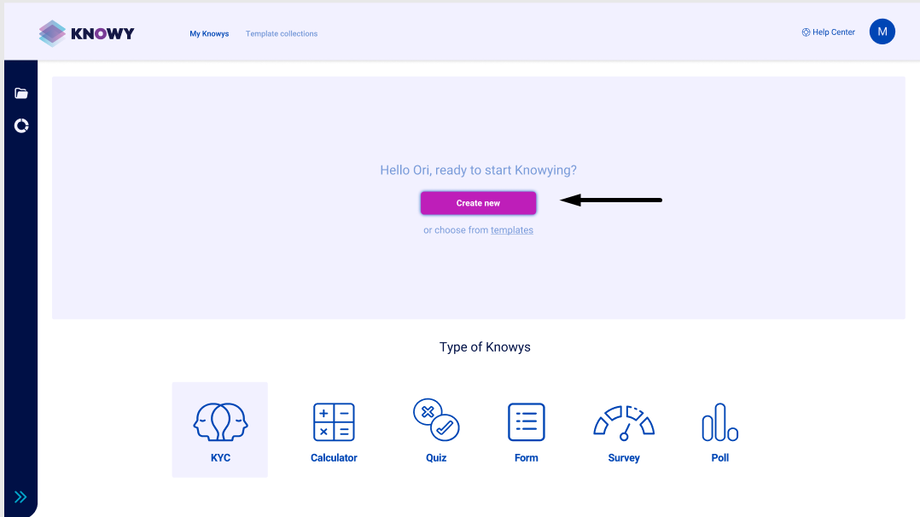
Task: Click the Calculator label
Action: click(x=334, y=458)
